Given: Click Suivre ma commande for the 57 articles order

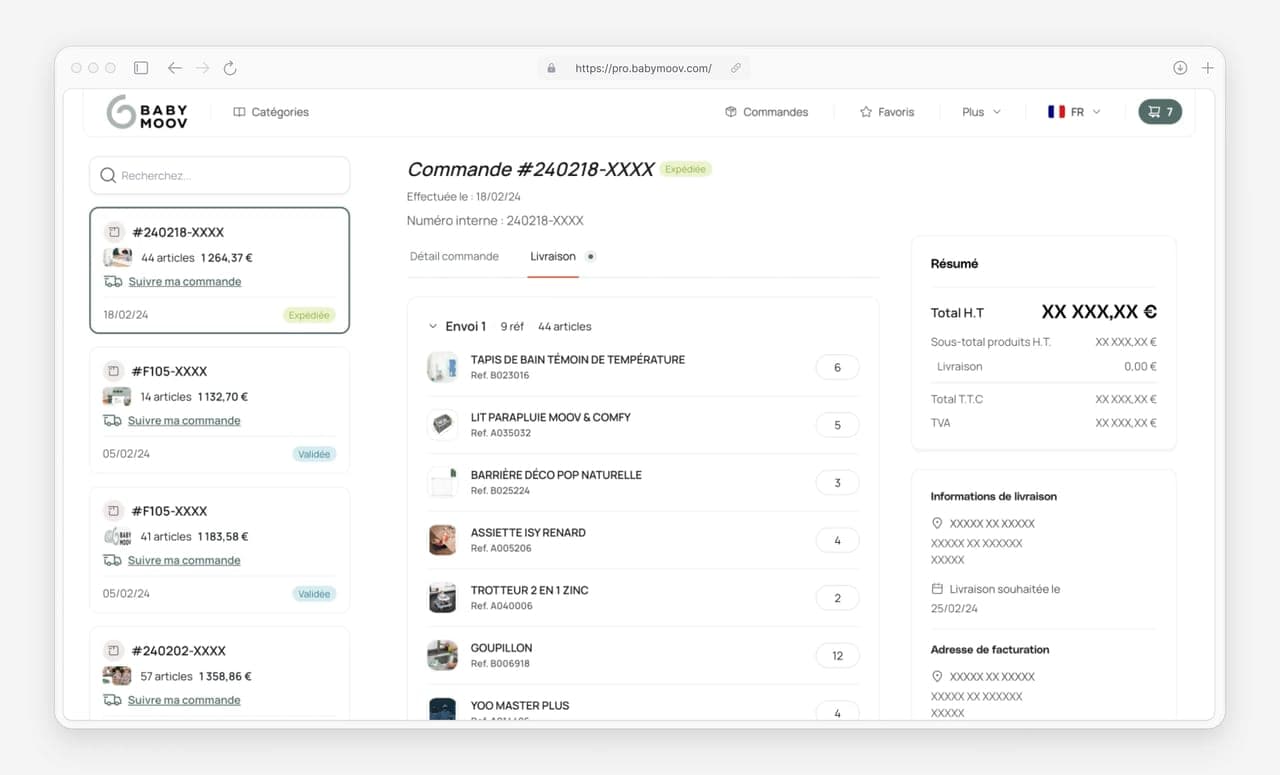Looking at the screenshot, I should [184, 700].
